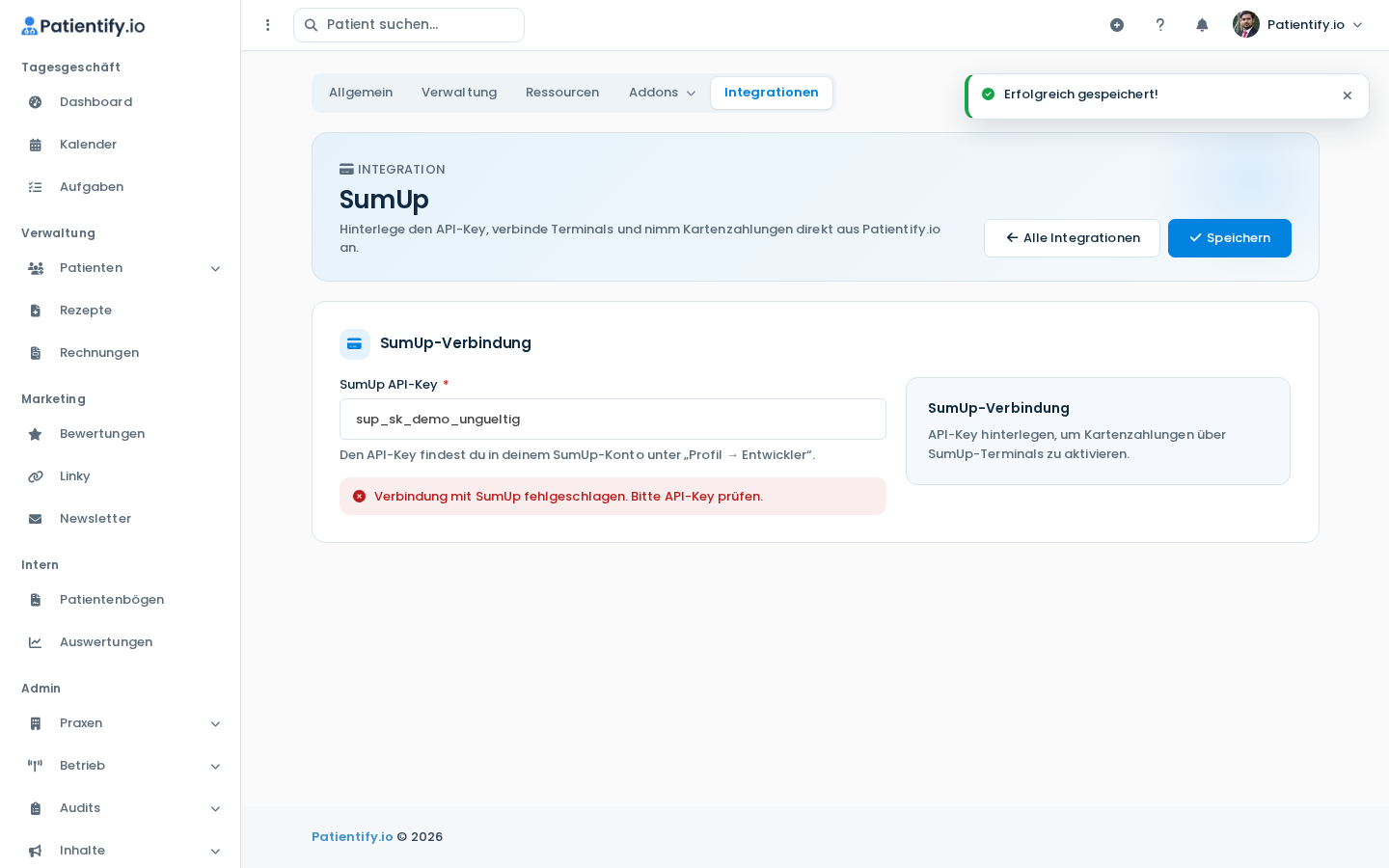The height and width of the screenshot is (868, 1389).
Task: Open the three-dot menu in the top bar
Action: pos(268,25)
